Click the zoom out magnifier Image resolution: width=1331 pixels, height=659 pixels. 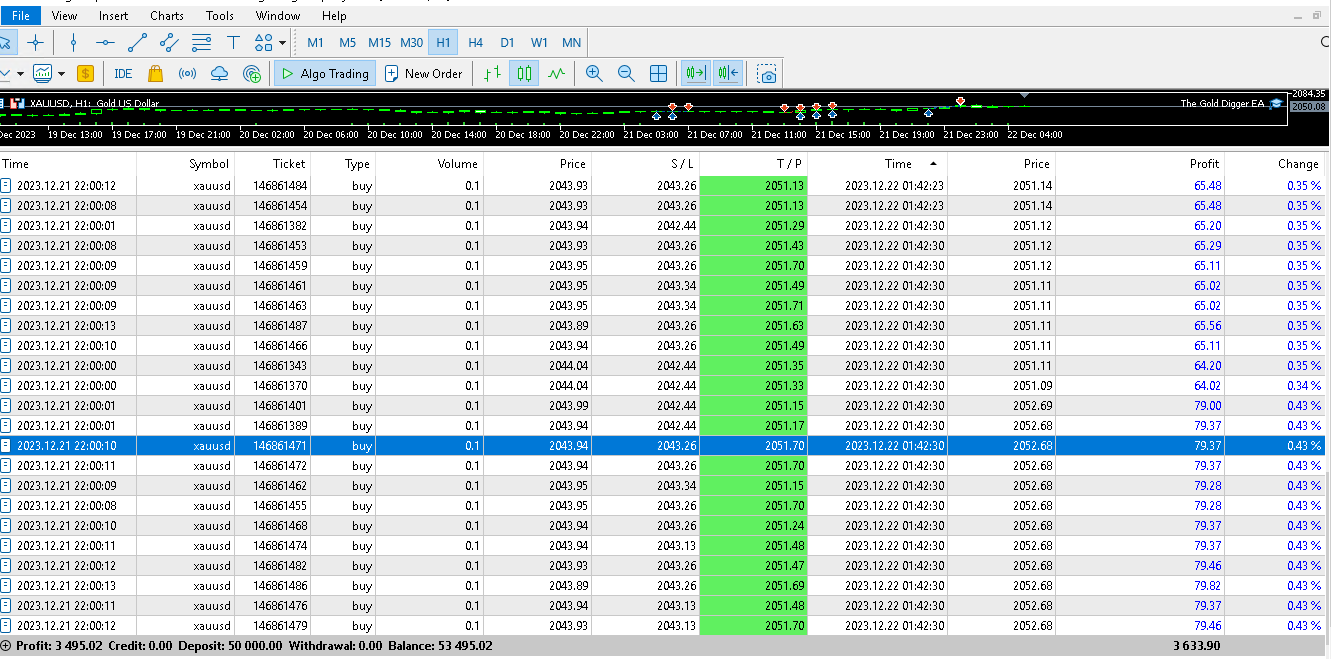click(x=626, y=73)
